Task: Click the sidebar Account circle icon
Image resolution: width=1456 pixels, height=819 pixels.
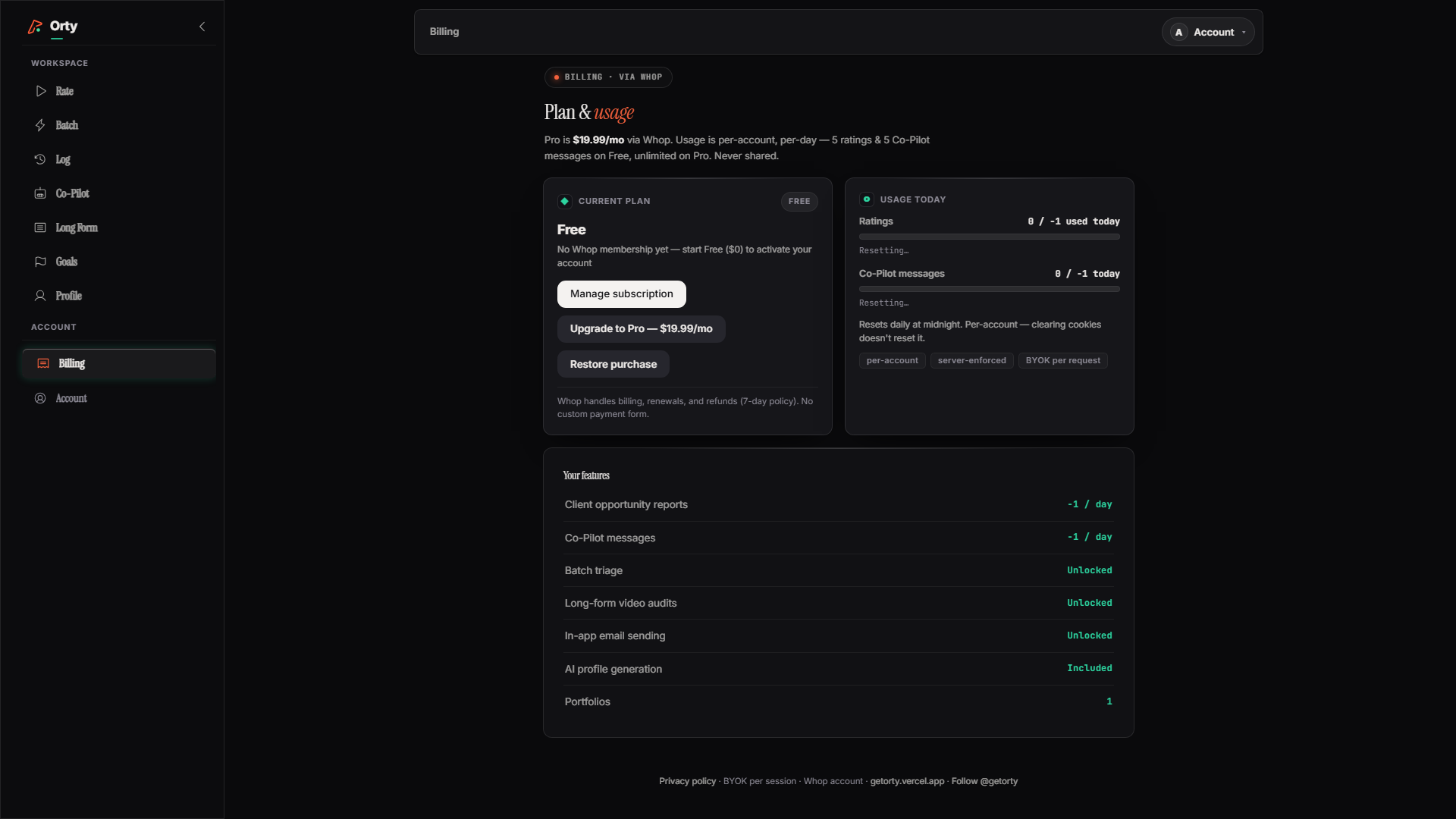Action: pos(41,398)
